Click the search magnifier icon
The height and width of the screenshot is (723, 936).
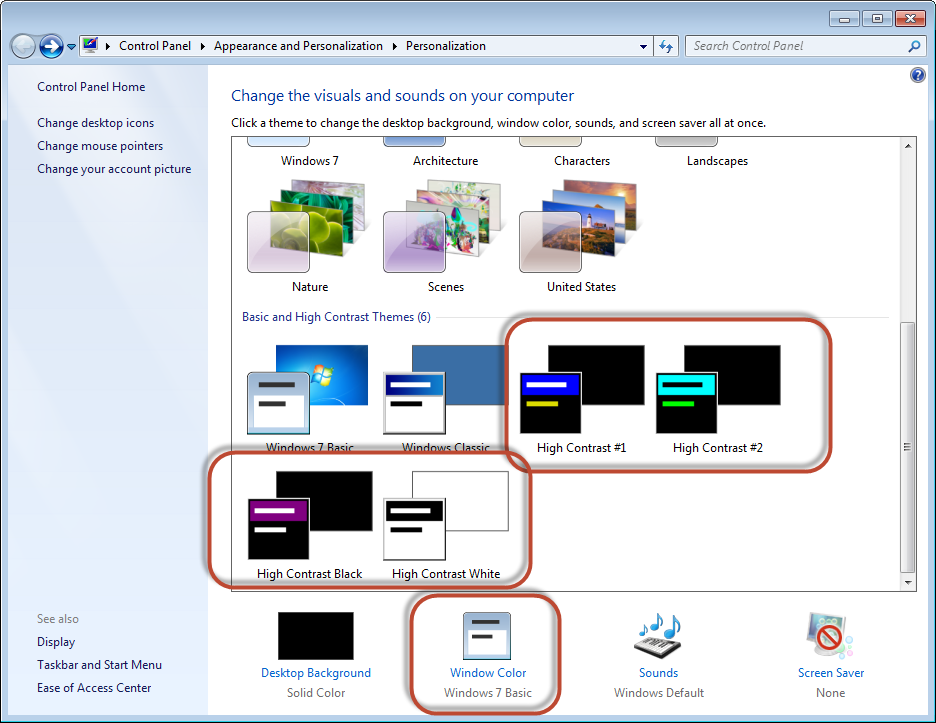914,46
